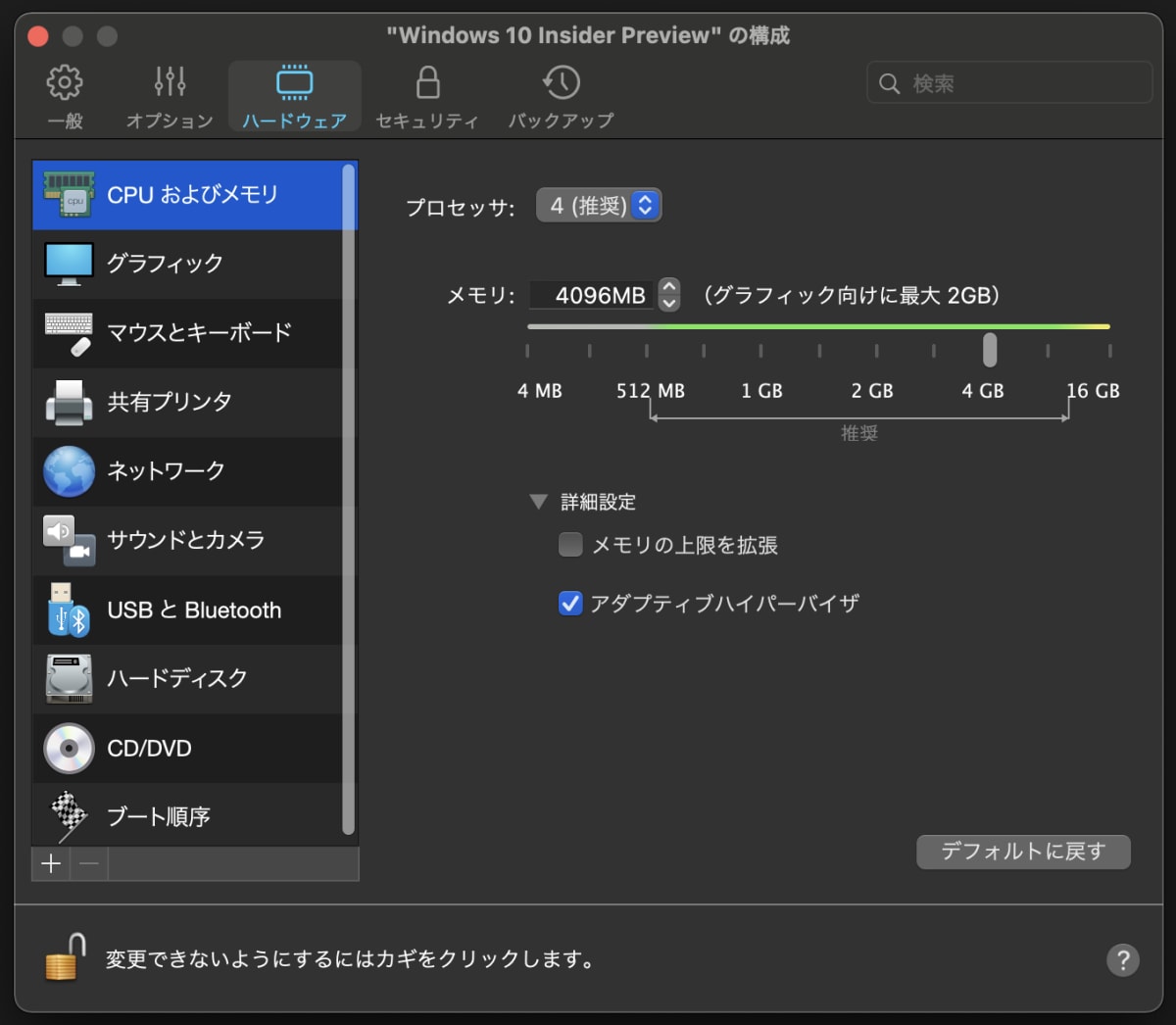Increase memory with stepper up arrow
Viewport: 1176px width, 1025px height.
(x=669, y=287)
